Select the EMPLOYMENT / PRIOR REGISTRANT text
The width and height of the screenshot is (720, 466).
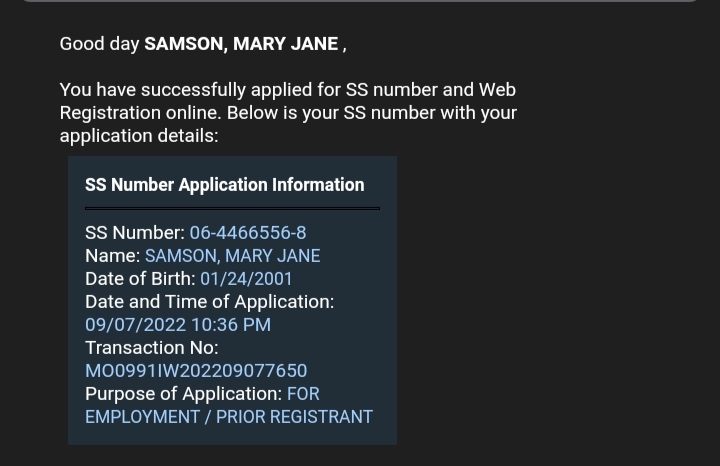[229, 417]
